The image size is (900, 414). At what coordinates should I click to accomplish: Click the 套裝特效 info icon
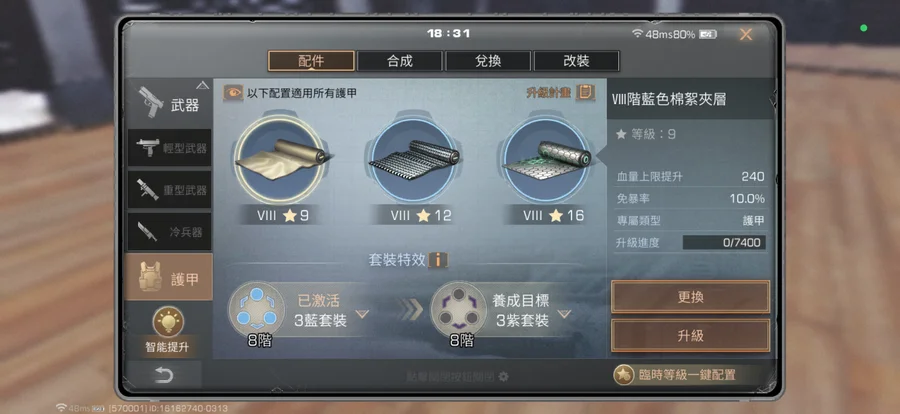pos(438,260)
